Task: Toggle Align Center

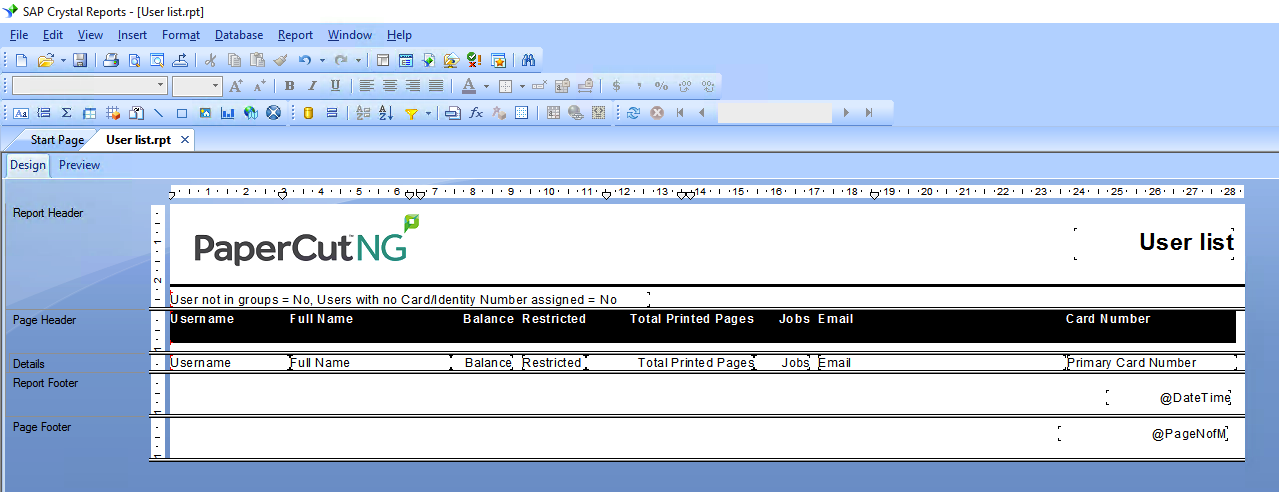Action: (390, 86)
